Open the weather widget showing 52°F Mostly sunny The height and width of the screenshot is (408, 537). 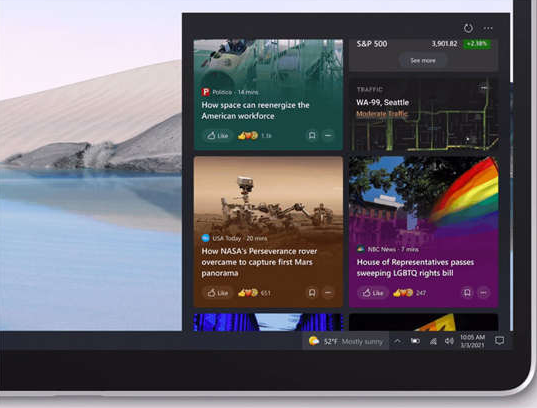(x=346, y=341)
